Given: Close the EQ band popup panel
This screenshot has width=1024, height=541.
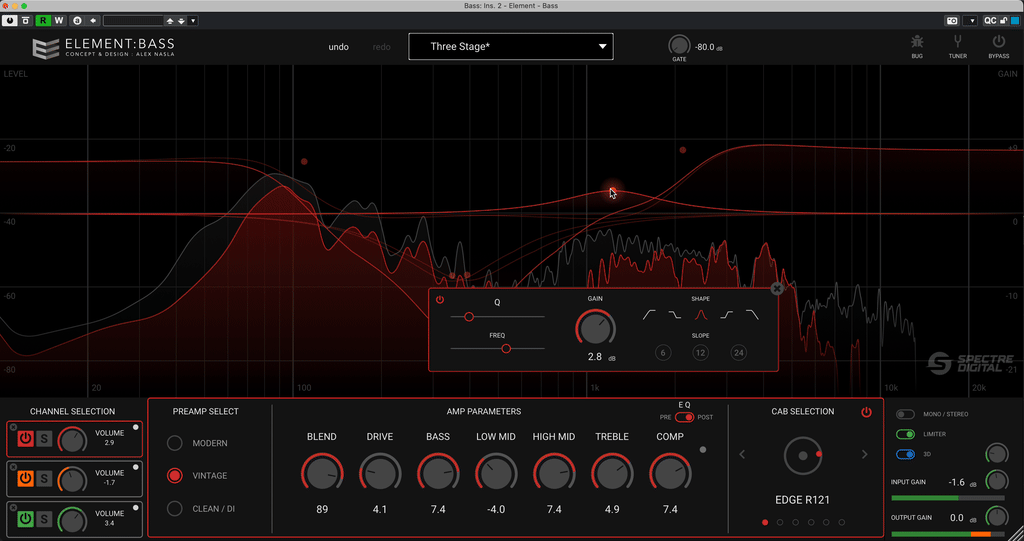Looking at the screenshot, I should 777,288.
